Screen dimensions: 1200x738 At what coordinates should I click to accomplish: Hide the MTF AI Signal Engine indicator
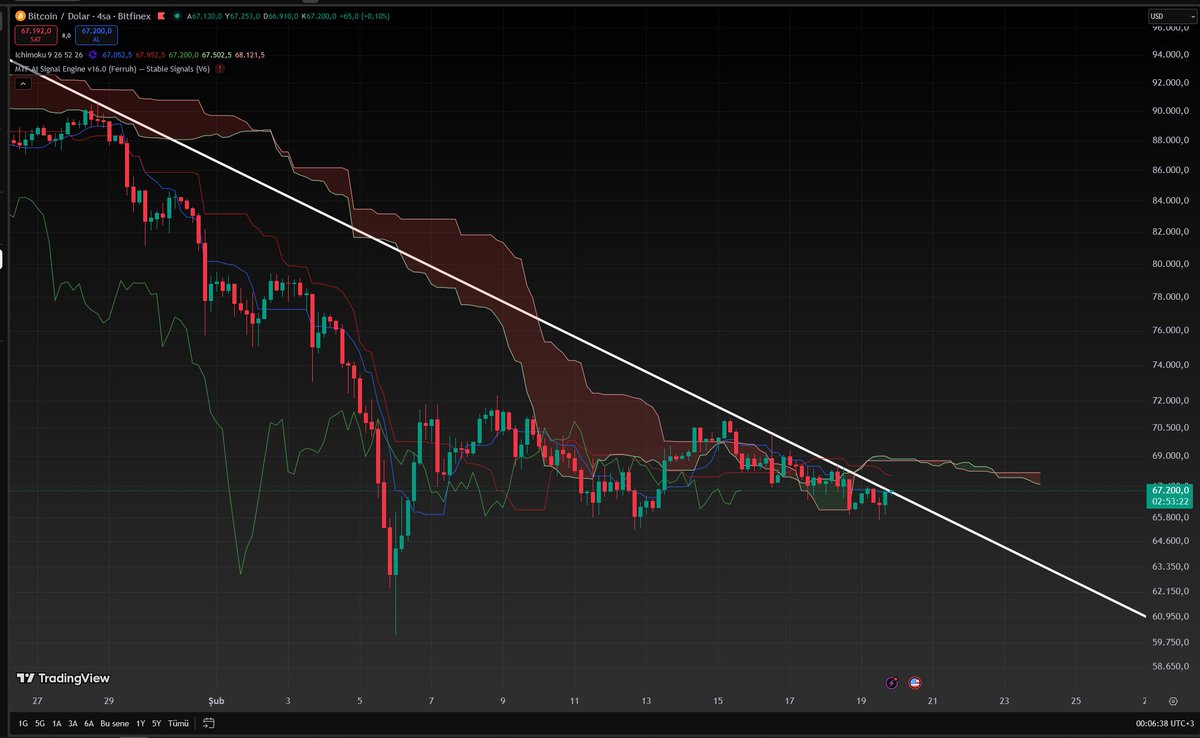tap(110, 70)
